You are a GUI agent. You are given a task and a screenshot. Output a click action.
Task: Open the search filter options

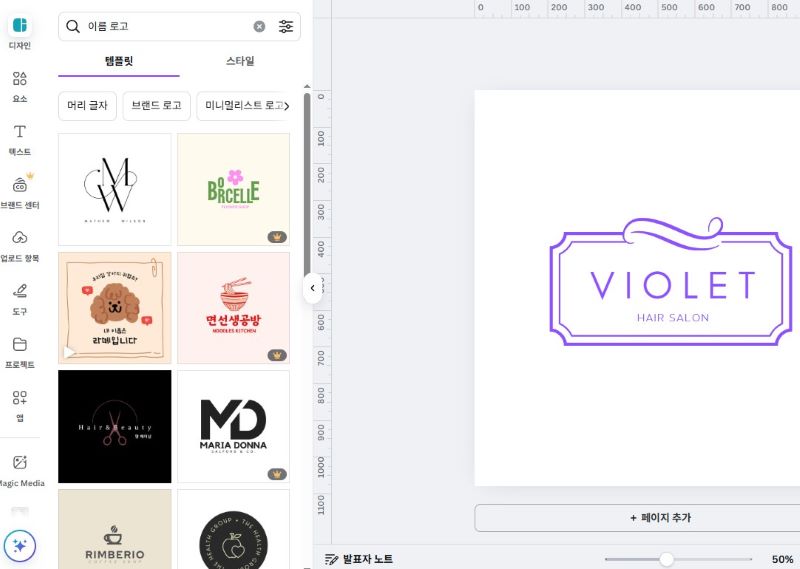[x=286, y=27]
